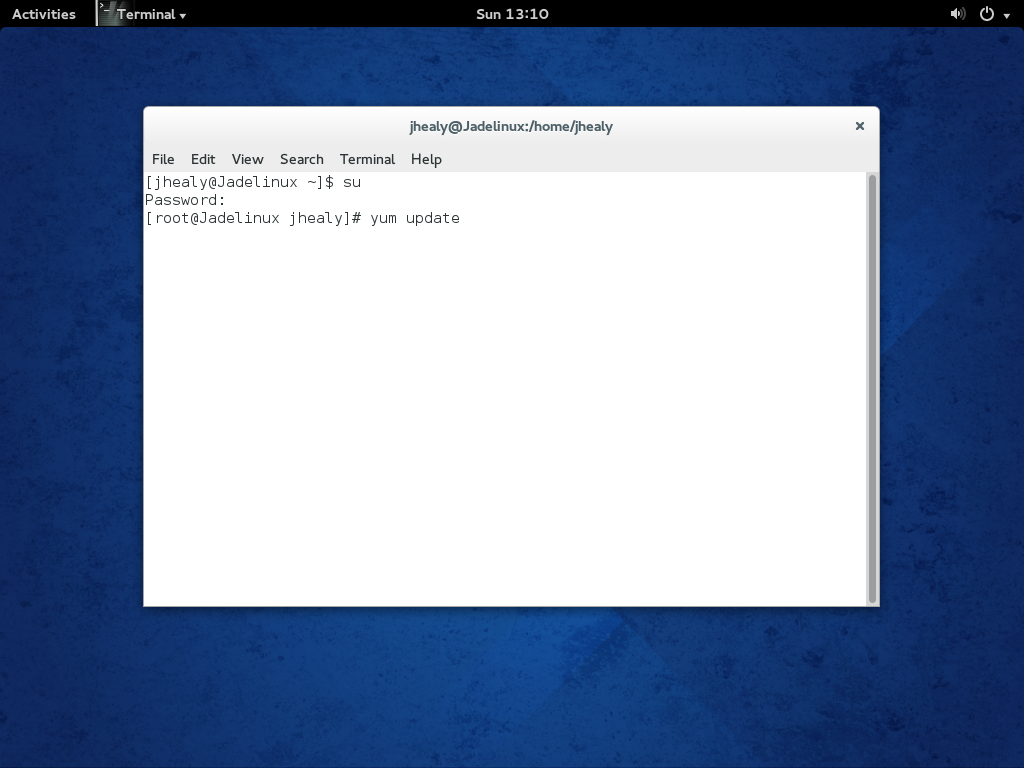Click the Terminal icon in top bar
The width and height of the screenshot is (1024, 768).
pyautogui.click(x=107, y=13)
